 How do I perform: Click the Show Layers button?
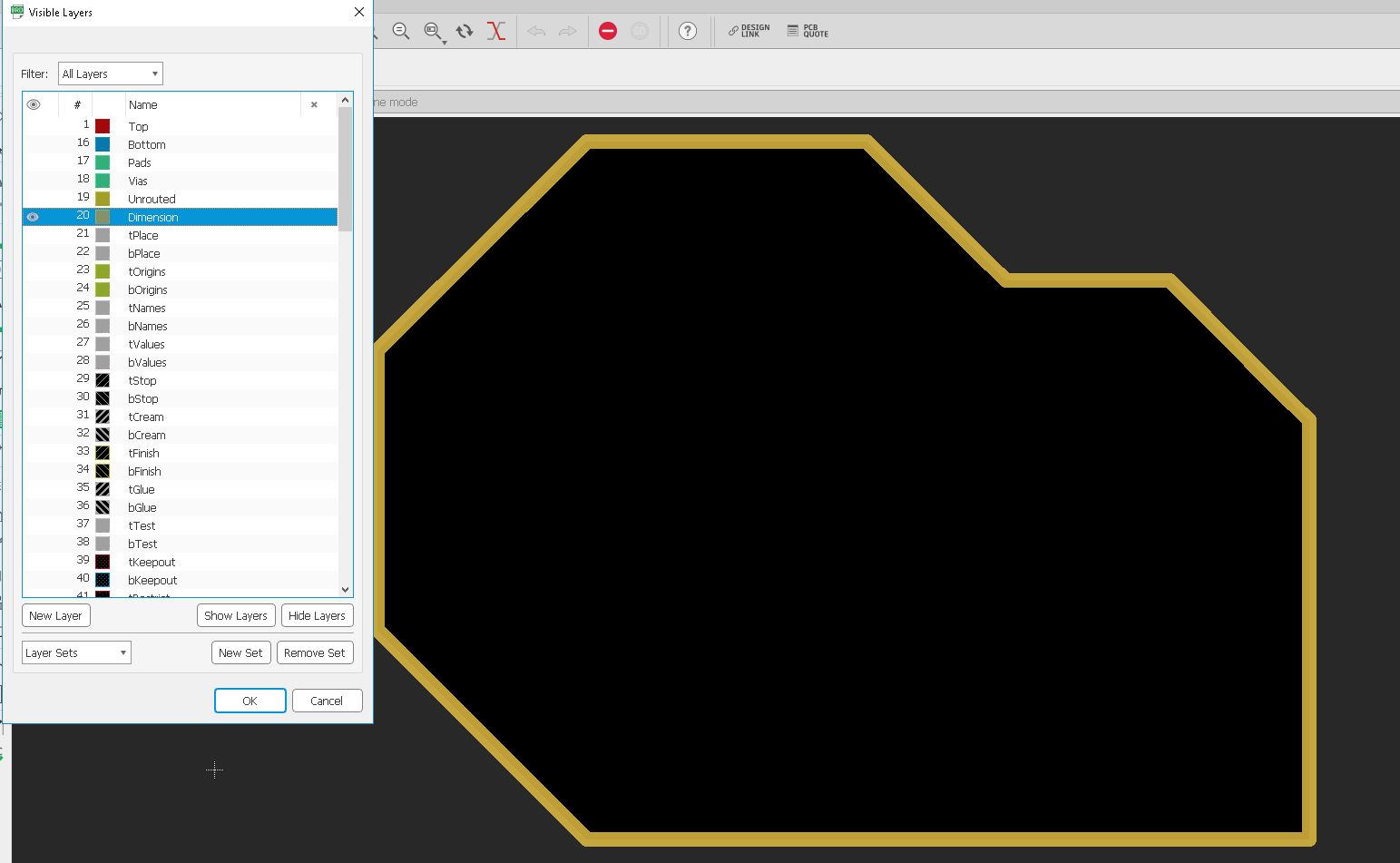tap(236, 615)
